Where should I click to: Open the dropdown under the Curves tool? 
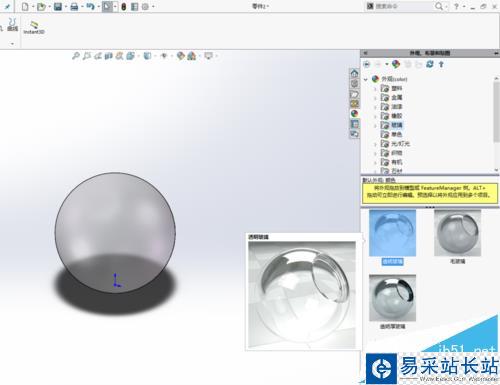click(12, 44)
